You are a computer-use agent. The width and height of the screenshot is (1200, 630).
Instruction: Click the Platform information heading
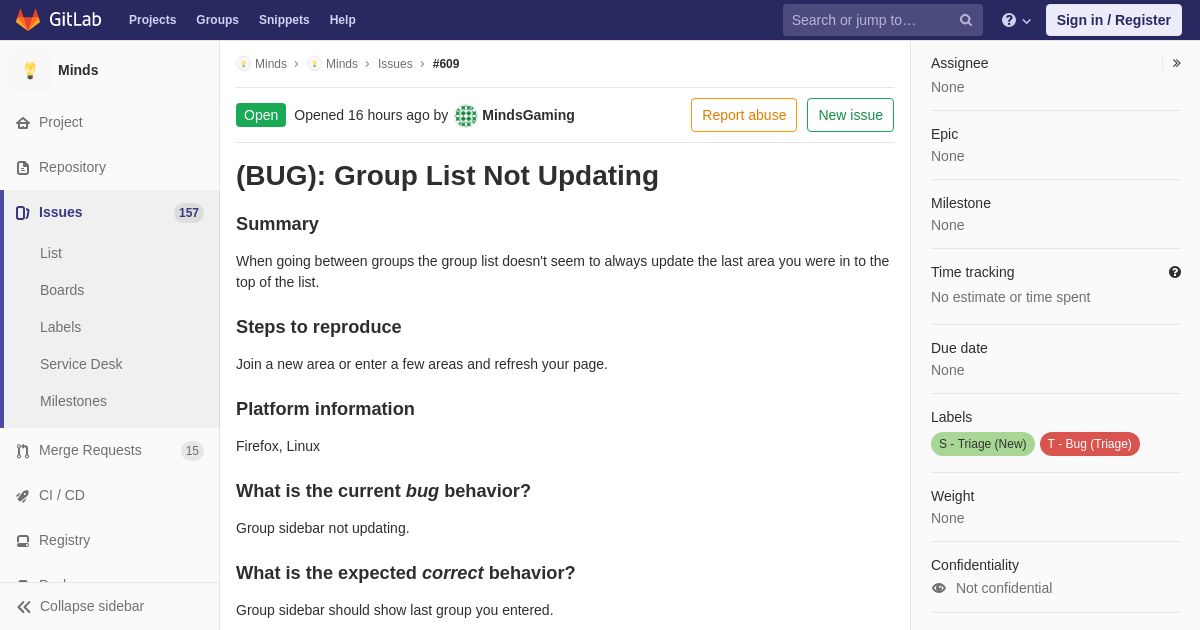325,409
